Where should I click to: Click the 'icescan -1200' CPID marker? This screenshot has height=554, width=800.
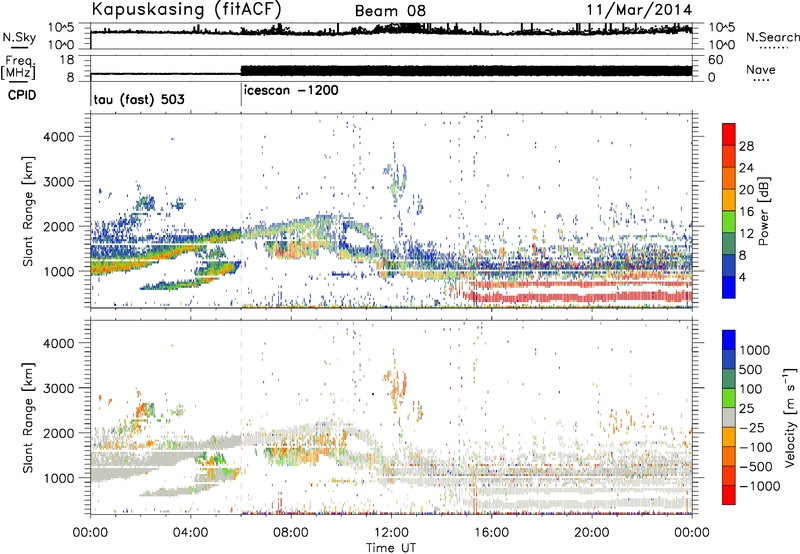click(x=291, y=90)
